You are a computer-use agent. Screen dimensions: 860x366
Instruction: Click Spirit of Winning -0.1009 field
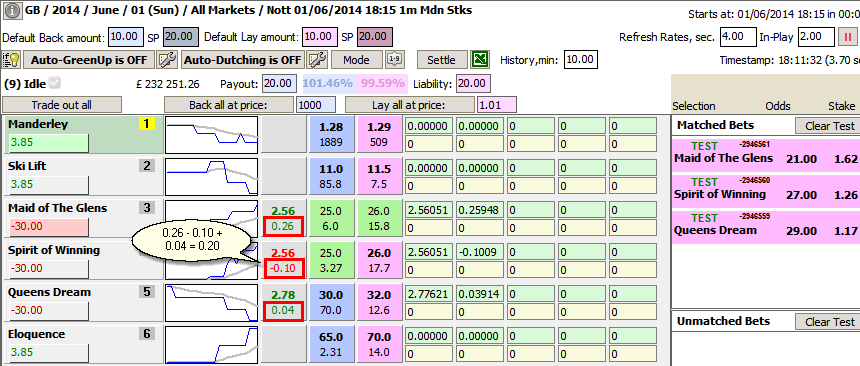479,252
